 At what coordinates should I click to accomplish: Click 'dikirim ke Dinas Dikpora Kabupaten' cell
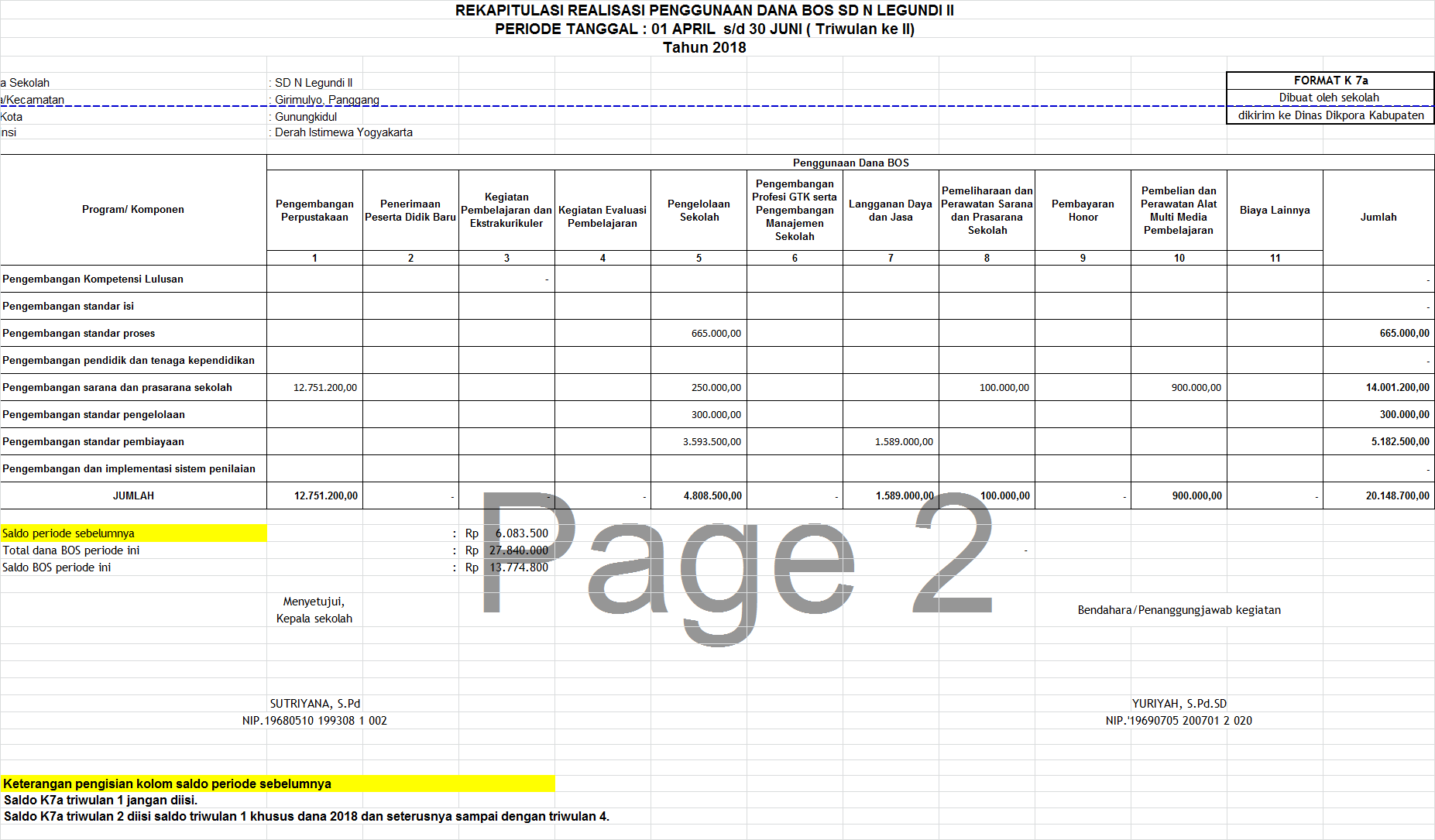(x=1330, y=115)
